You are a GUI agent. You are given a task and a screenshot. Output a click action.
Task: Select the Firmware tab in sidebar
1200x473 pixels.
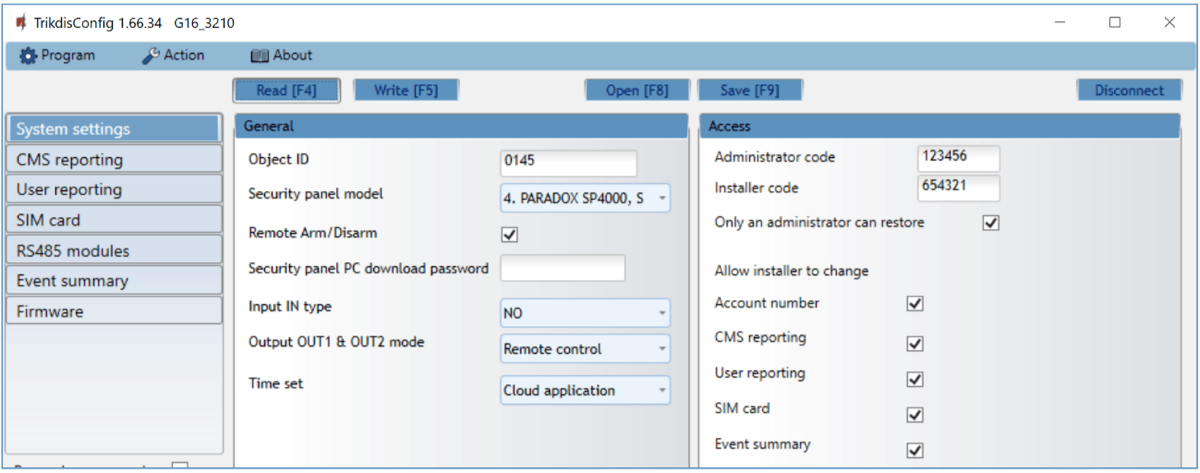[x=113, y=311]
